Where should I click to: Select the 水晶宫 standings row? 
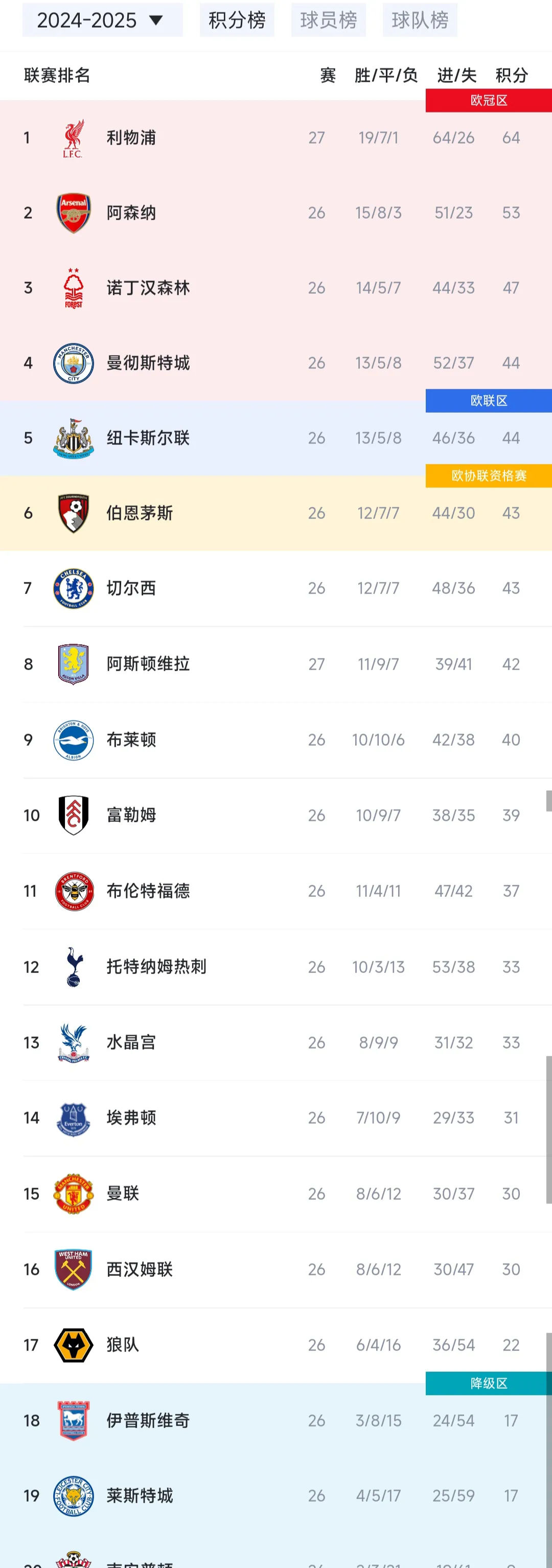pyautogui.click(x=274, y=1043)
